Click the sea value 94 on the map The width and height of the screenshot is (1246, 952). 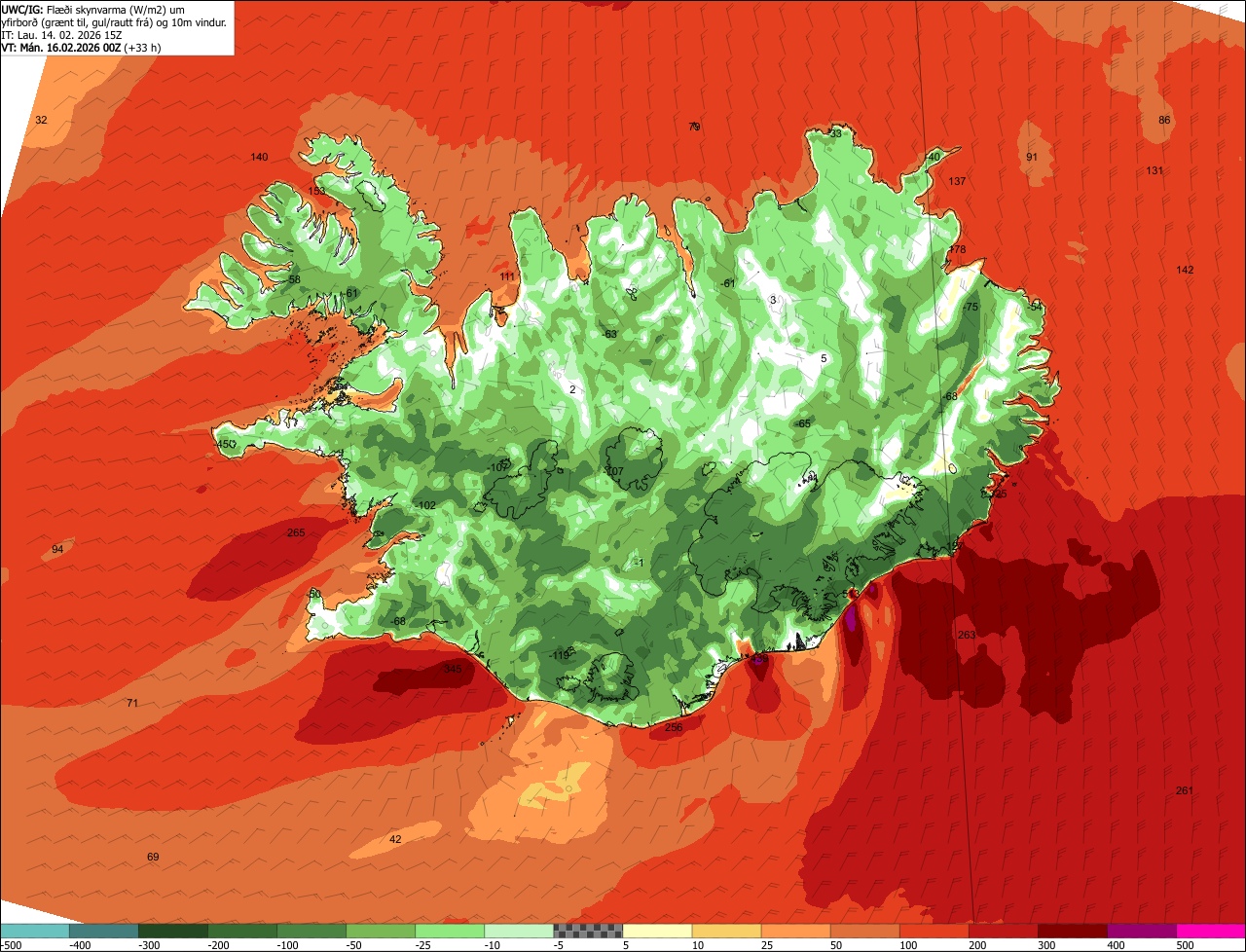57,549
